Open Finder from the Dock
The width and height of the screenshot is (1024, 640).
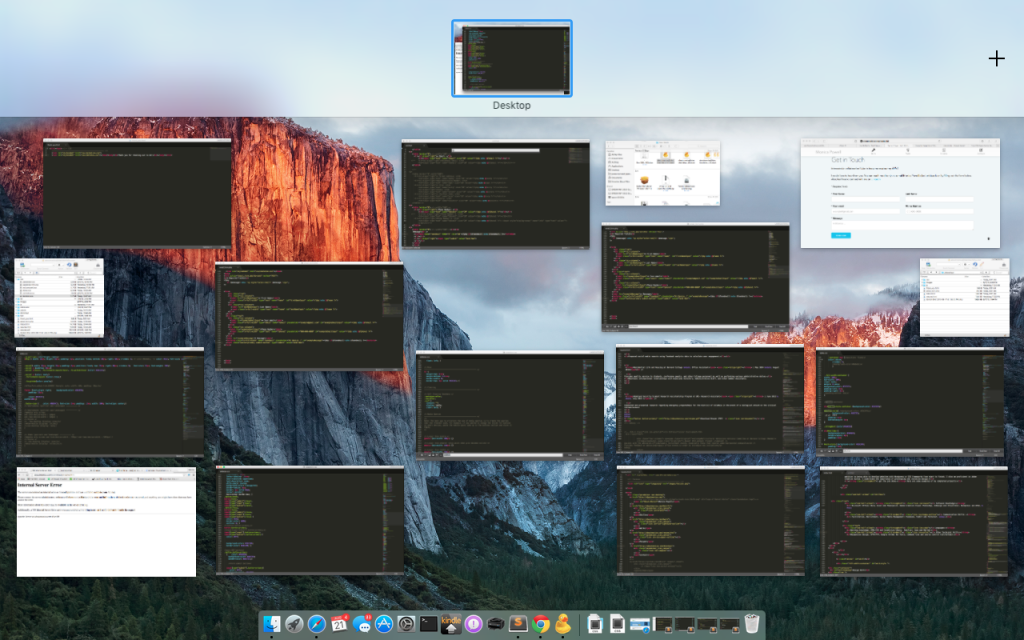coord(272,625)
